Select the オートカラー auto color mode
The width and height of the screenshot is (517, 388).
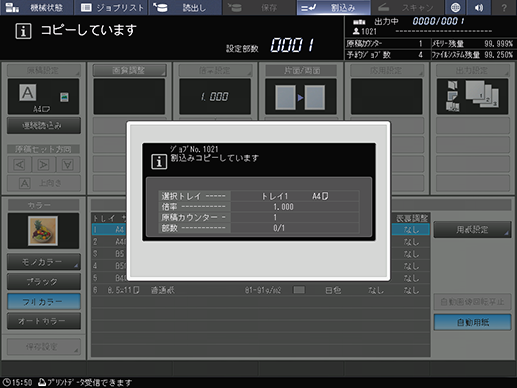click(x=44, y=321)
